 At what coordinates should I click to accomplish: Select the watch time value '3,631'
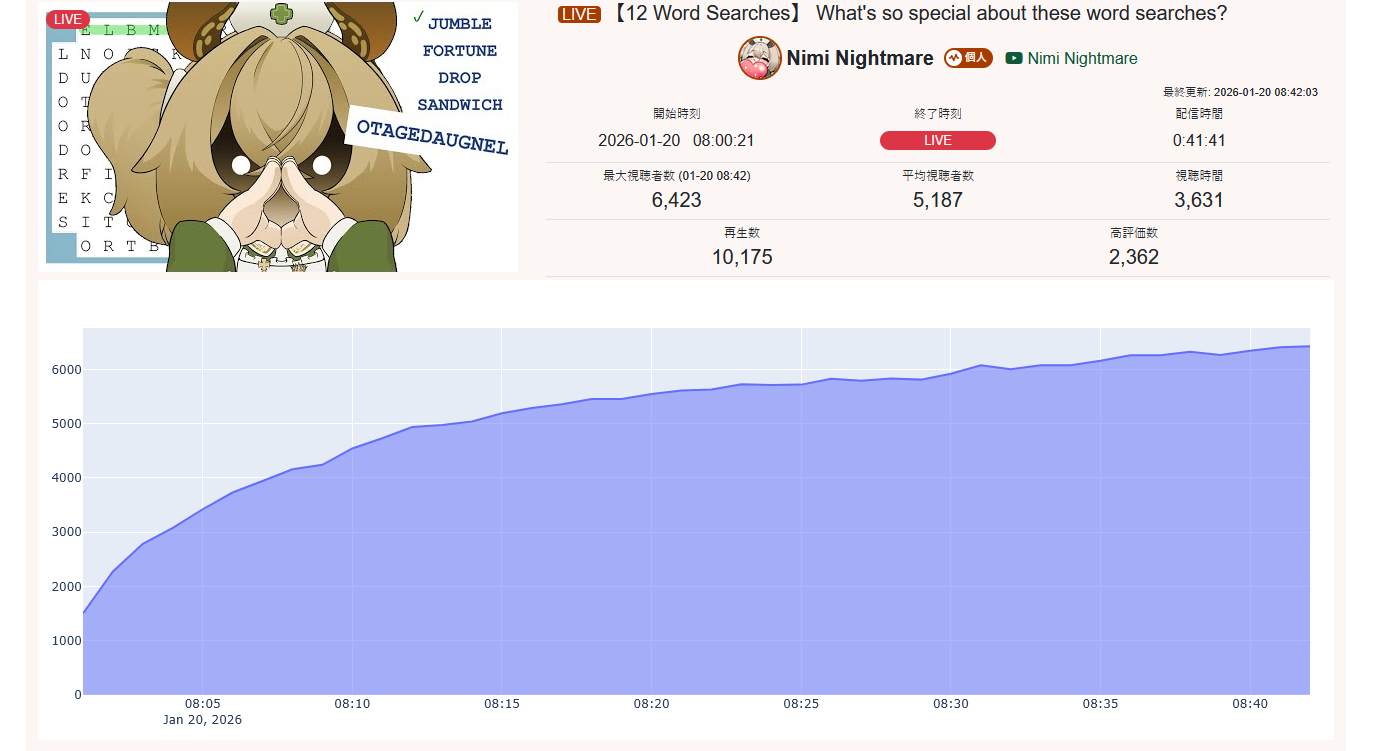point(1199,200)
